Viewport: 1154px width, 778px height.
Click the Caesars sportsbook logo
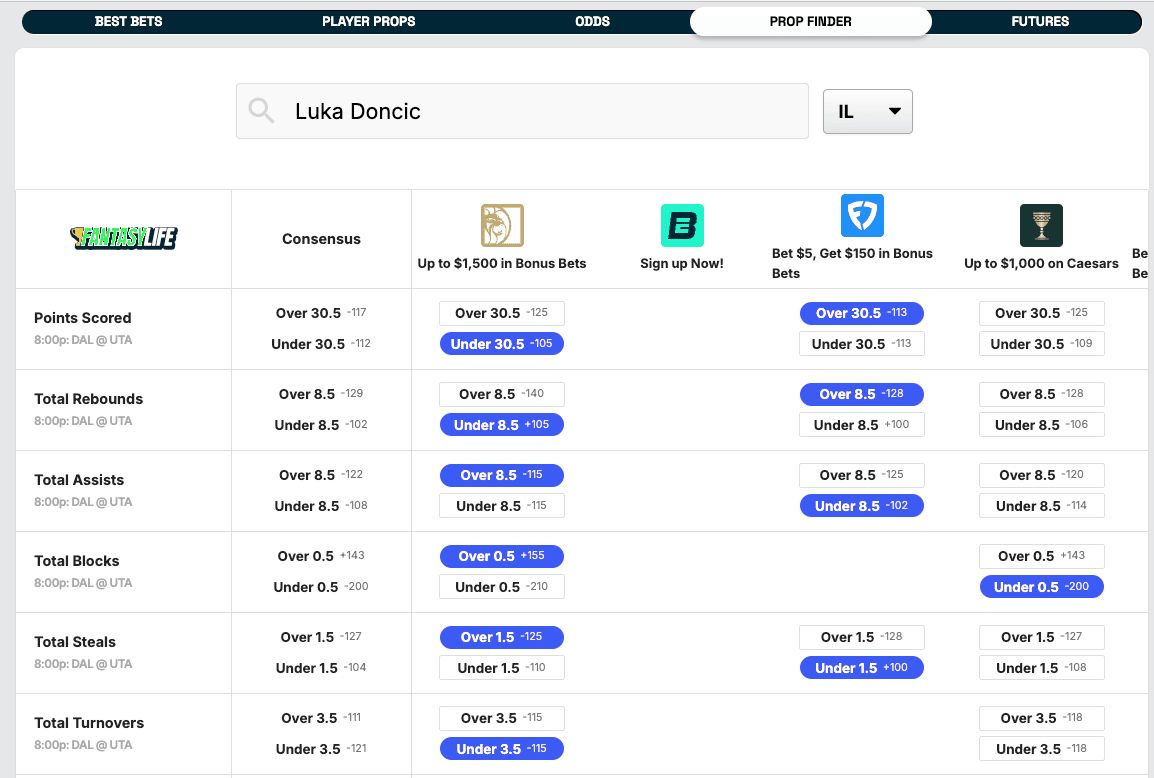pyautogui.click(x=1041, y=226)
